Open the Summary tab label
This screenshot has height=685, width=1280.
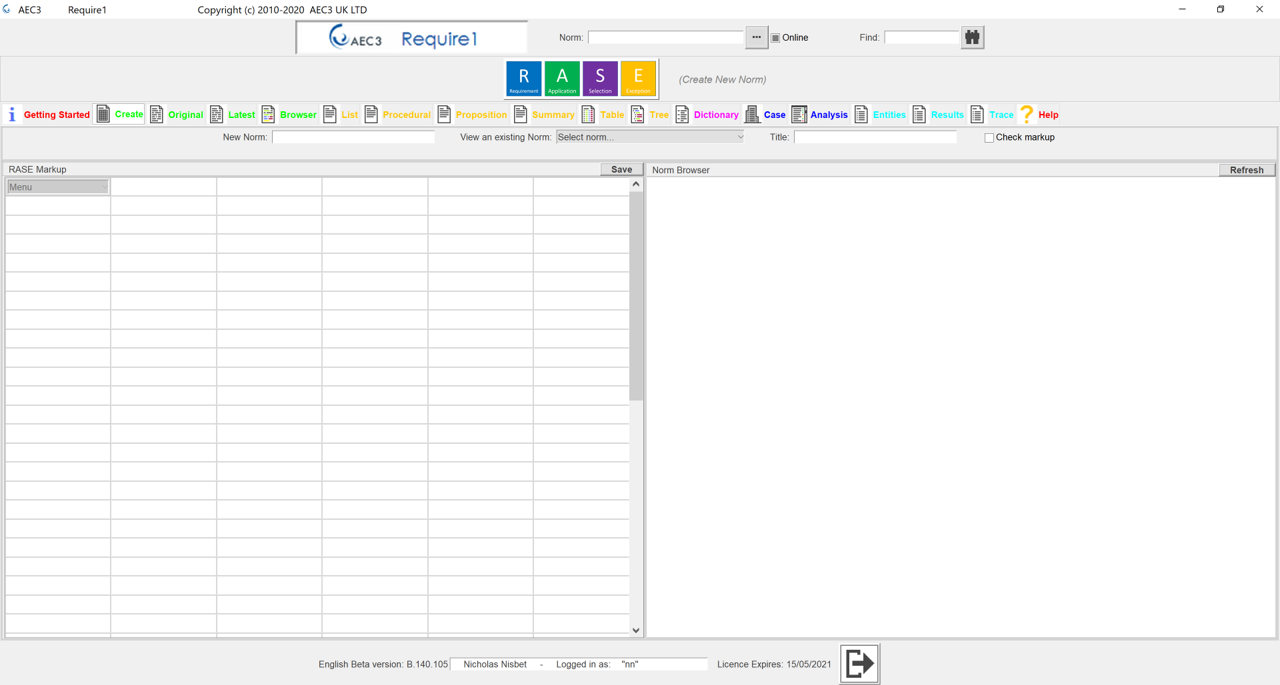pos(553,115)
